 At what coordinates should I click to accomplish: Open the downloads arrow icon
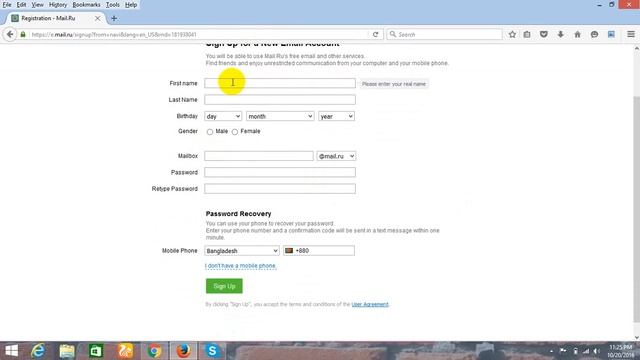[560, 35]
